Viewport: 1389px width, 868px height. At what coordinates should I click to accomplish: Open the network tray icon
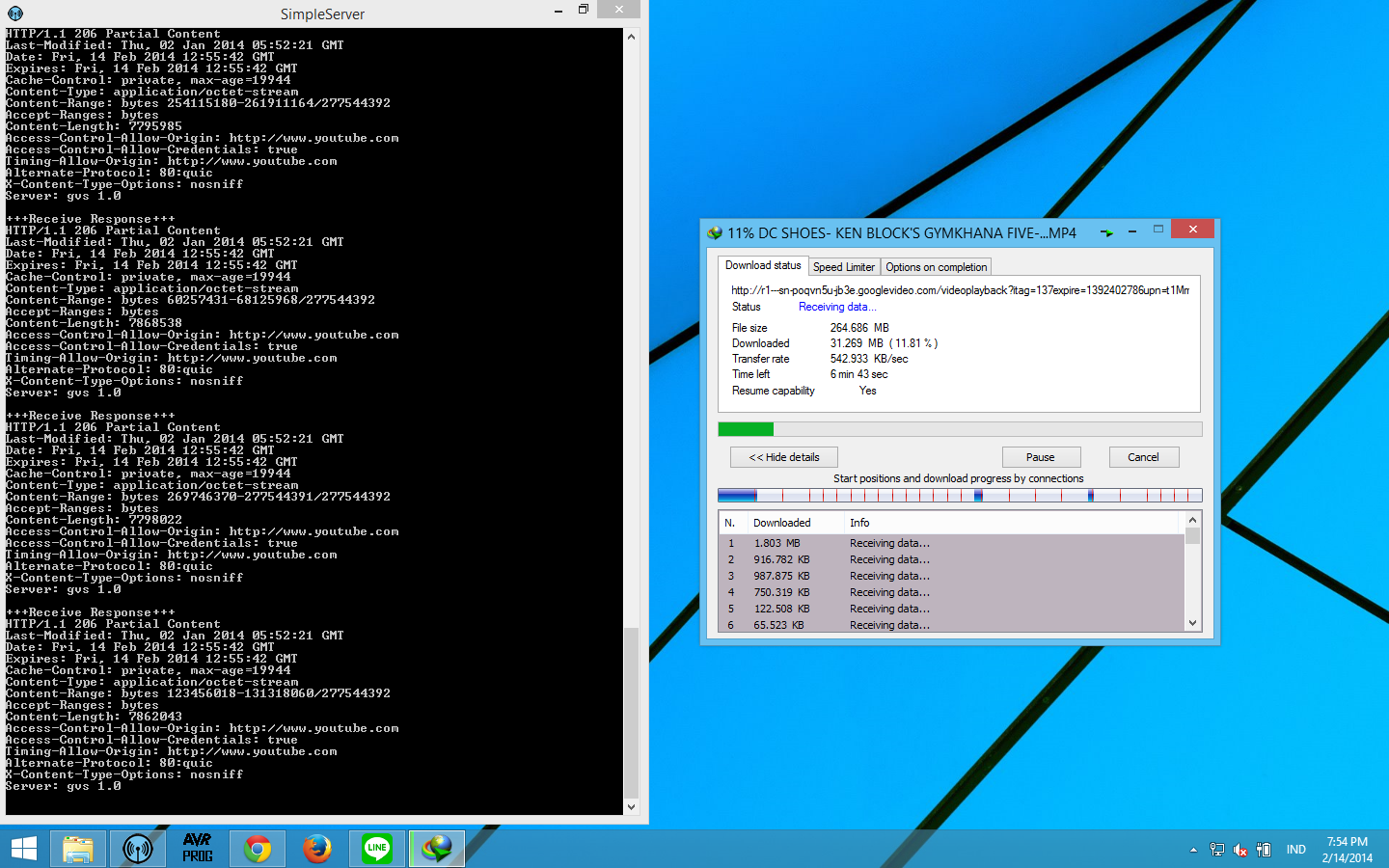pyautogui.click(x=1217, y=850)
